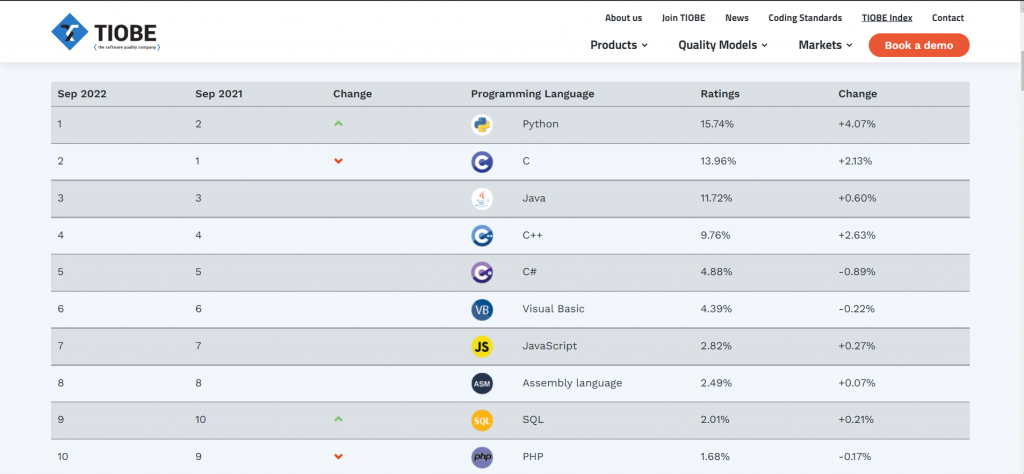The width and height of the screenshot is (1024, 474).
Task: Click the SQL language logo icon
Action: [x=482, y=420]
